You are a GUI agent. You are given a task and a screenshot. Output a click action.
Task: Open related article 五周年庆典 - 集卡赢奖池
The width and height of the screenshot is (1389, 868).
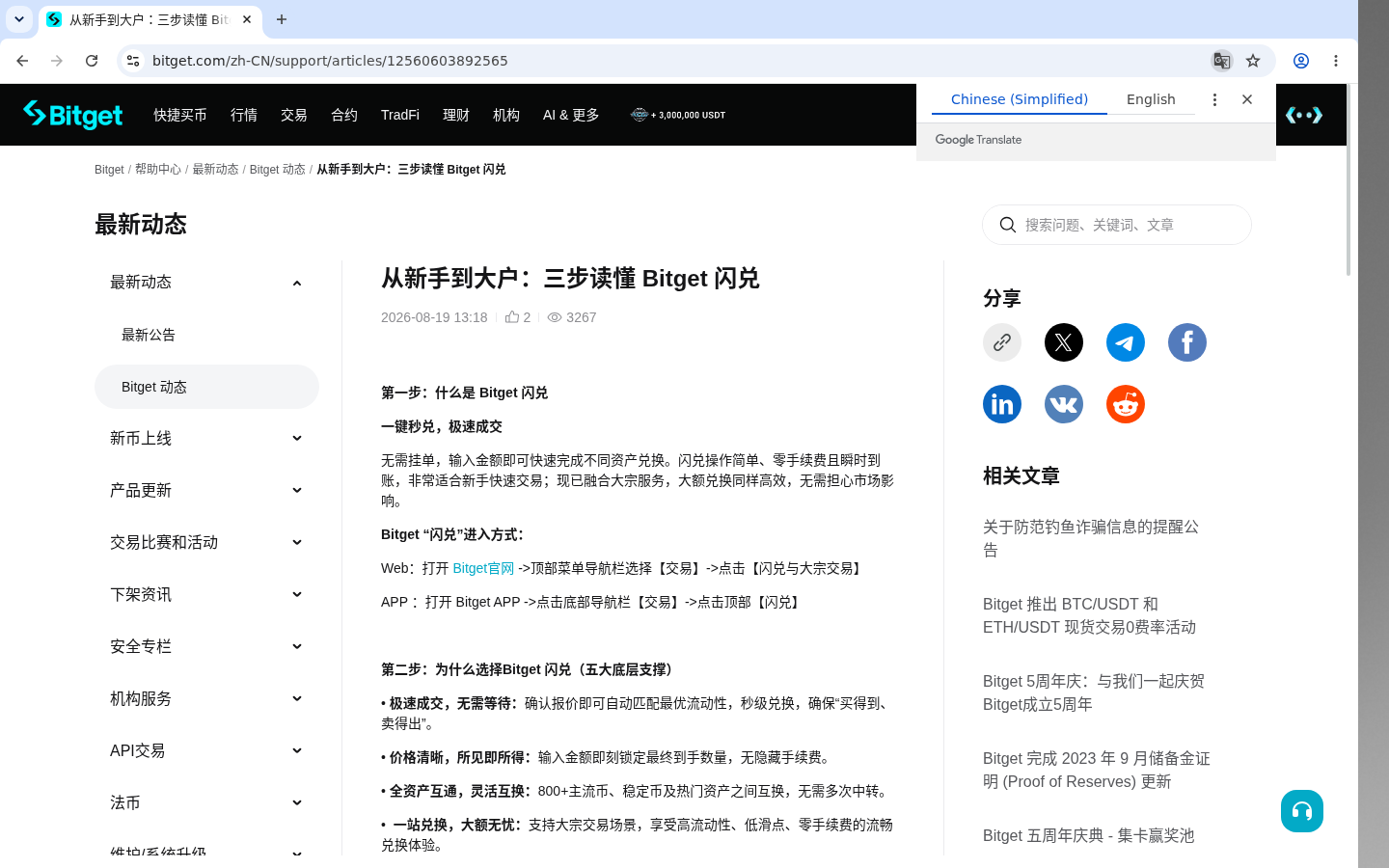click(1088, 835)
